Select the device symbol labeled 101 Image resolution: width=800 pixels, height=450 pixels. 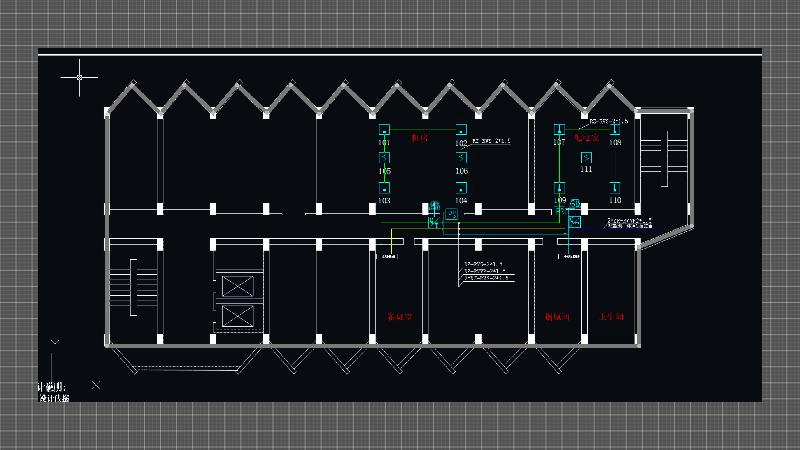pos(384,130)
